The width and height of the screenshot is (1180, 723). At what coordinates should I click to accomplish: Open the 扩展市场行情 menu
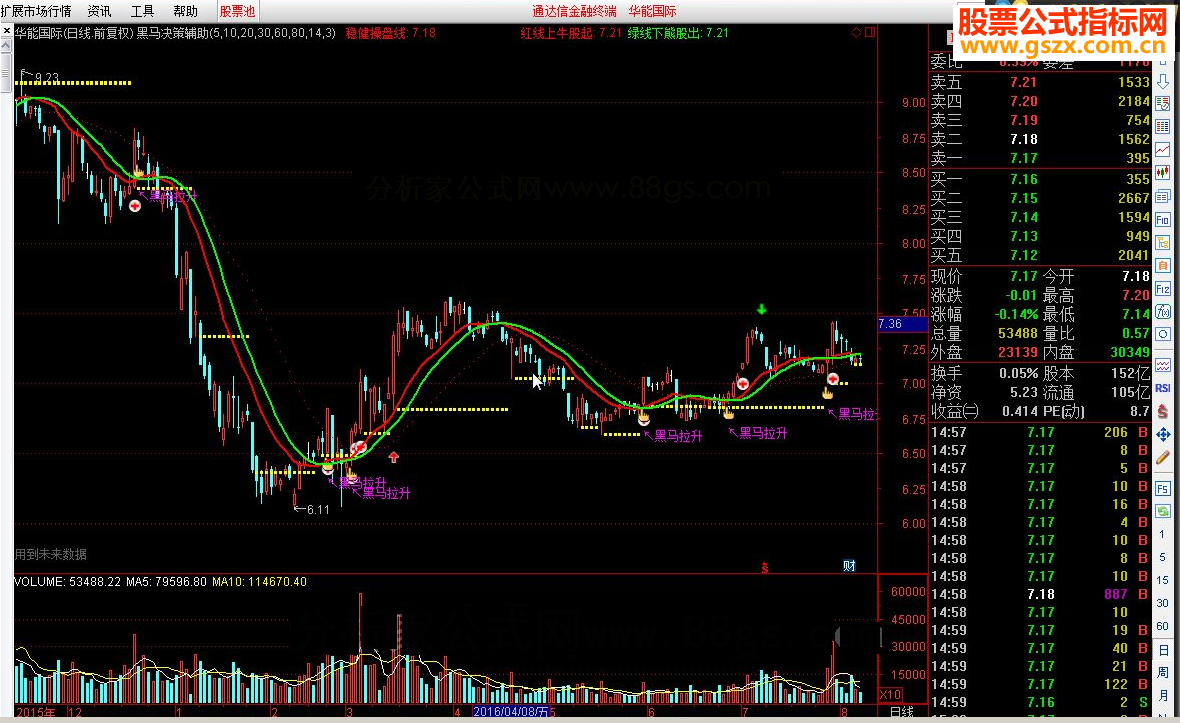(x=36, y=11)
